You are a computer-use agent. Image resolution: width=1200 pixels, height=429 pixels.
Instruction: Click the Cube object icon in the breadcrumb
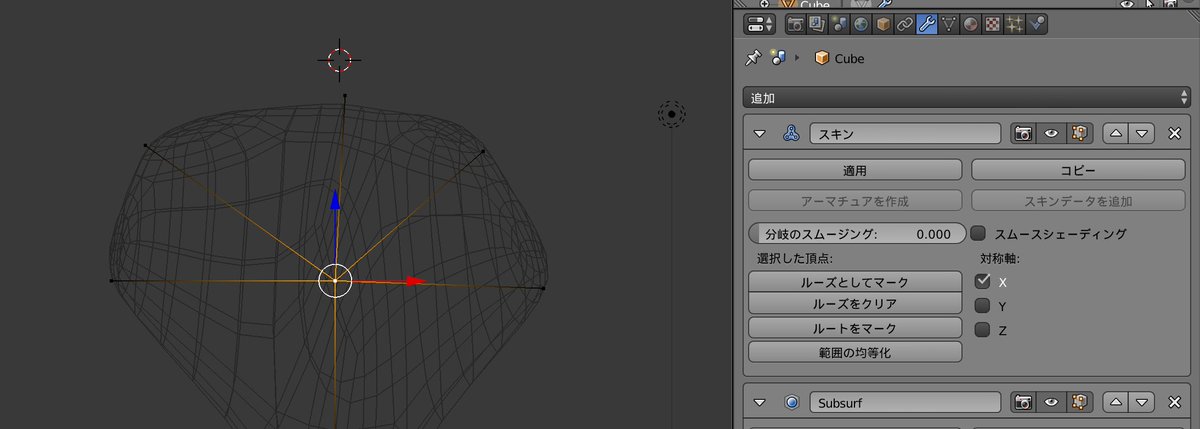pos(822,58)
